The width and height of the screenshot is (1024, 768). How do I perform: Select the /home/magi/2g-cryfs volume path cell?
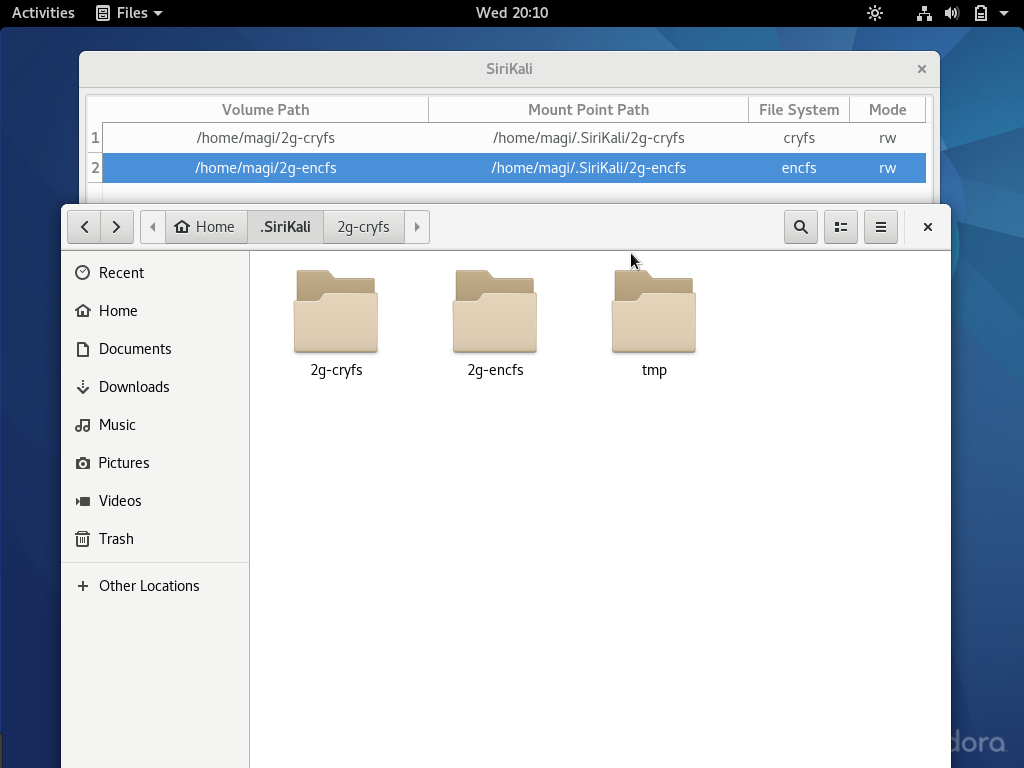click(265, 138)
